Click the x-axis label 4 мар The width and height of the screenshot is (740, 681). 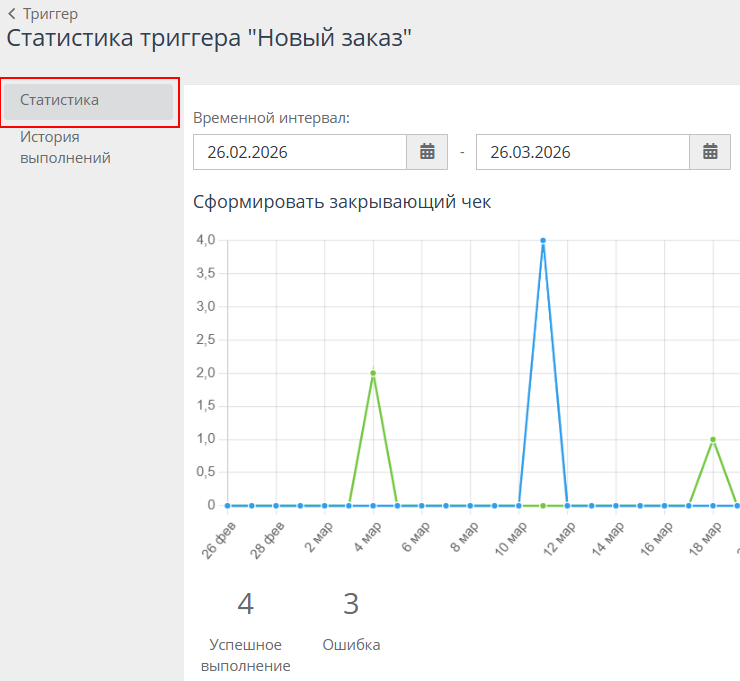[367, 537]
